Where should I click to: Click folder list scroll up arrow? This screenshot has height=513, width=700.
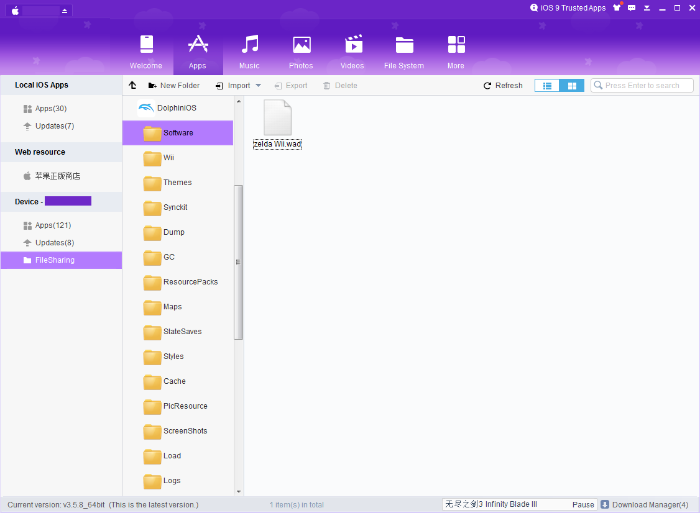pyautogui.click(x=238, y=101)
